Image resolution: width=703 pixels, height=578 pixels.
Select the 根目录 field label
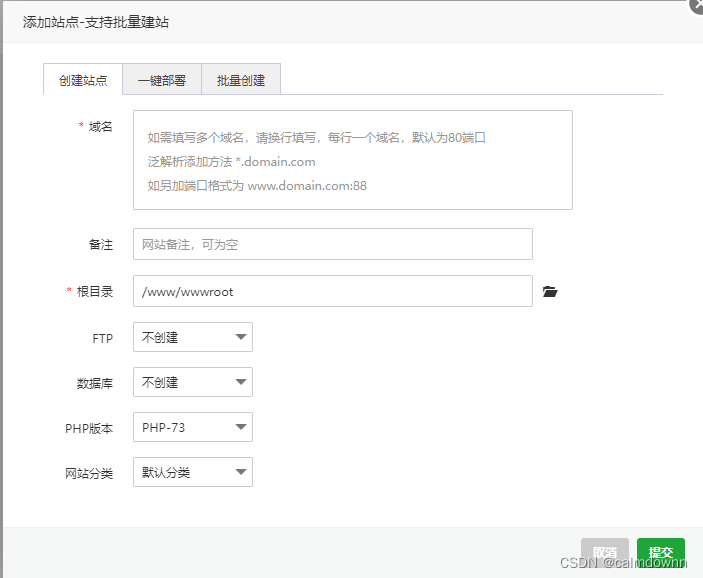[x=95, y=292]
